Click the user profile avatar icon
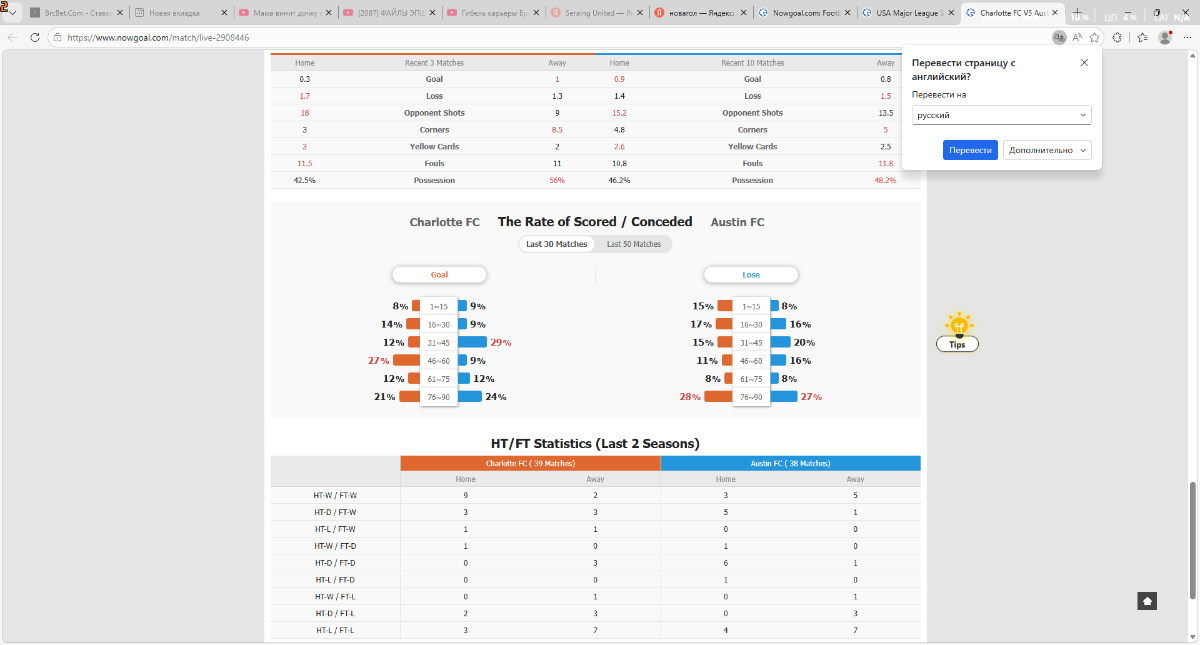Image resolution: width=1200 pixels, height=645 pixels. 1165,37
